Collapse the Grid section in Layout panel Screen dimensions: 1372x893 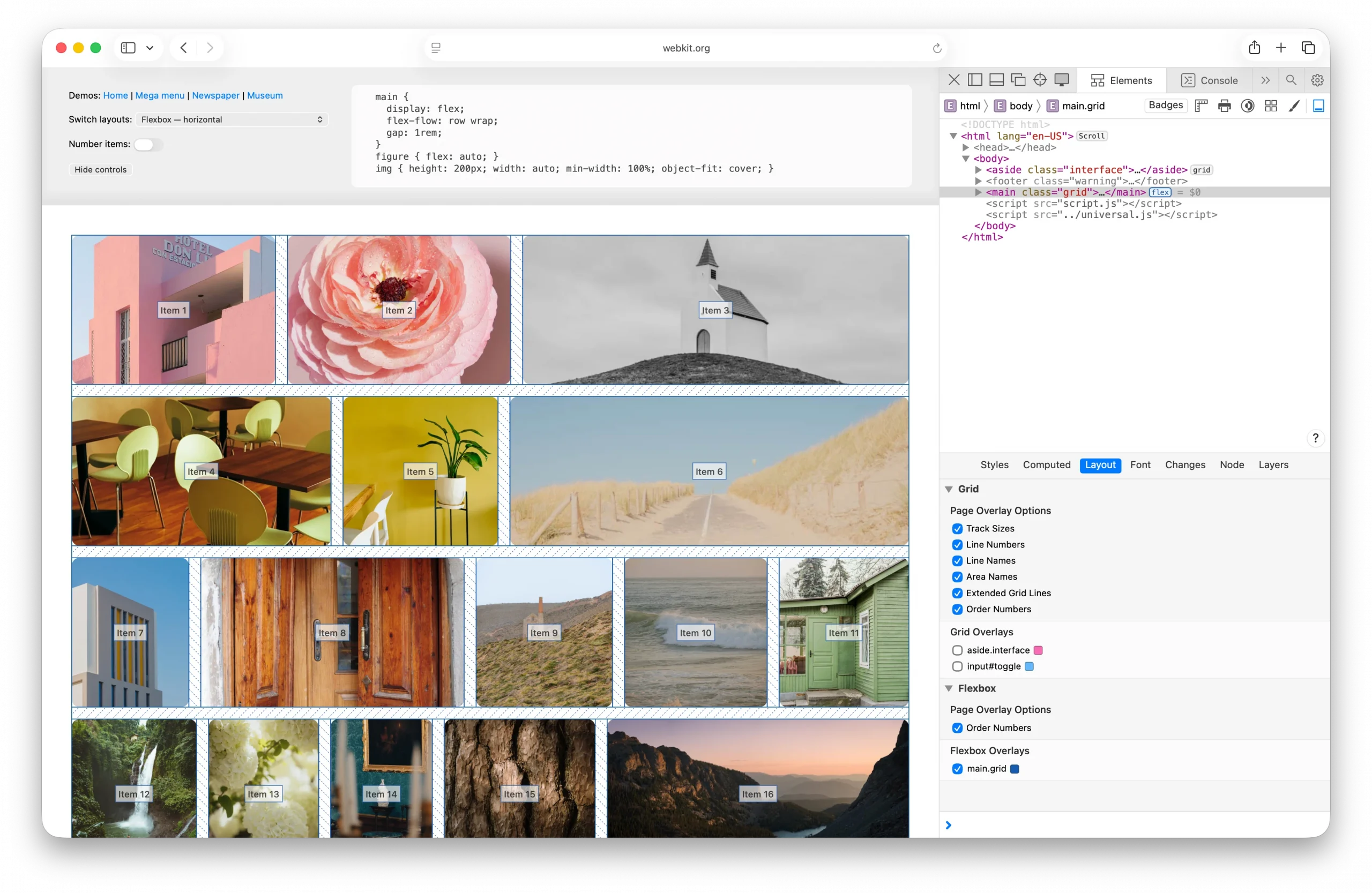(x=950, y=489)
